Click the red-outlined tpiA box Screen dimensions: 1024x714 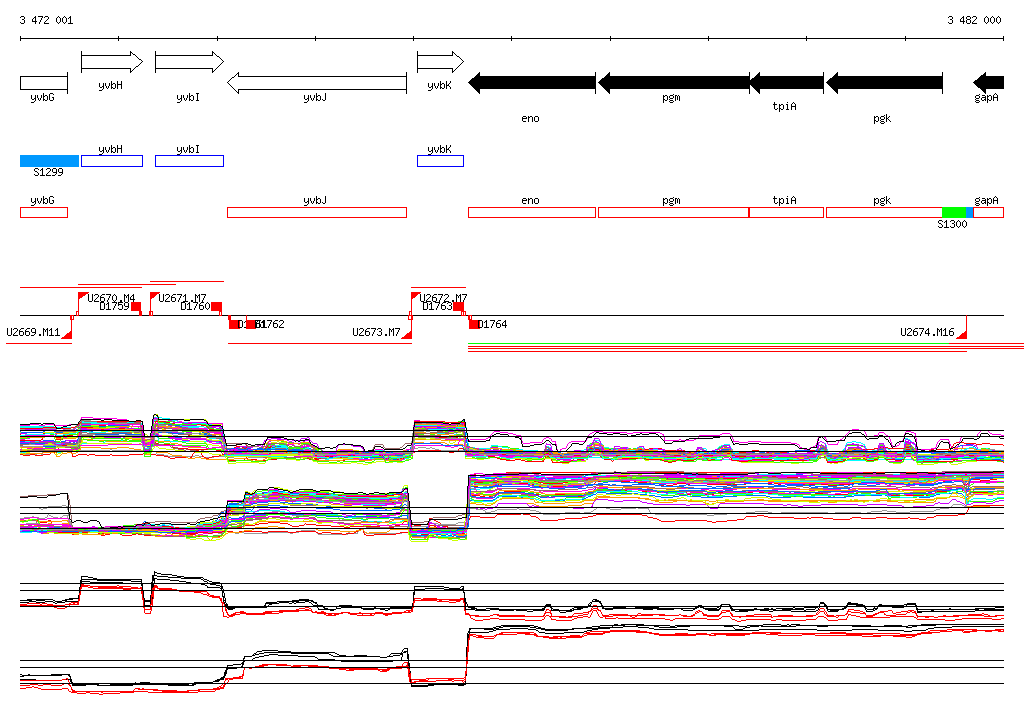coord(786,212)
